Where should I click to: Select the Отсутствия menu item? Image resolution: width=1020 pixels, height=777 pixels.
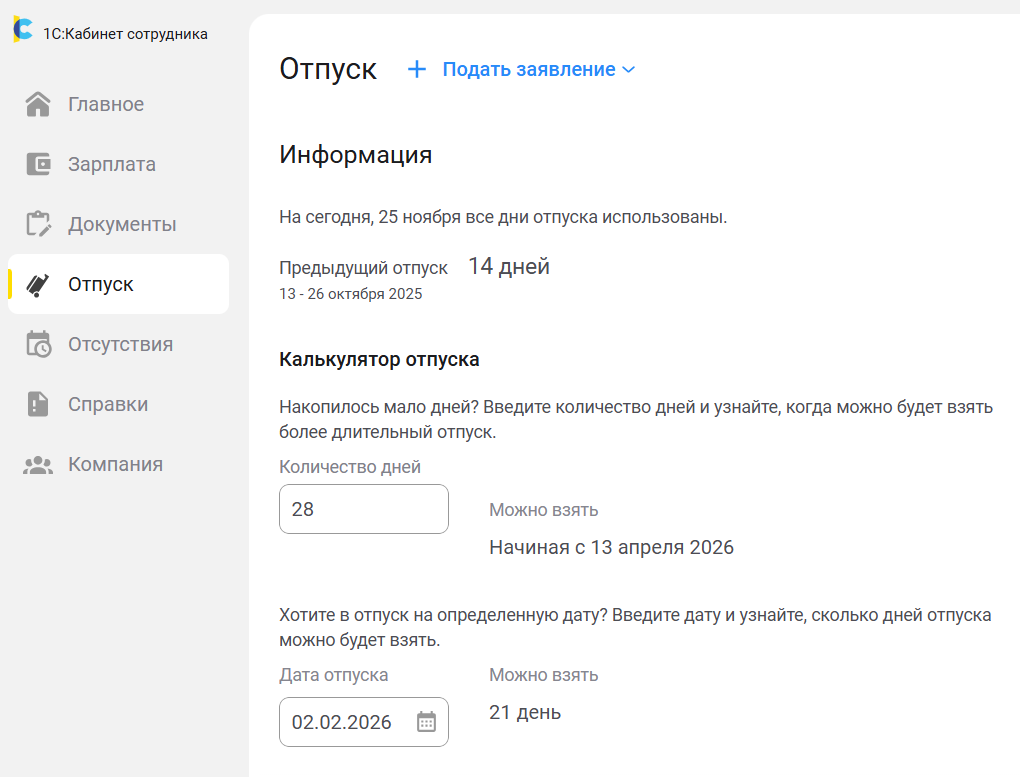pos(120,344)
